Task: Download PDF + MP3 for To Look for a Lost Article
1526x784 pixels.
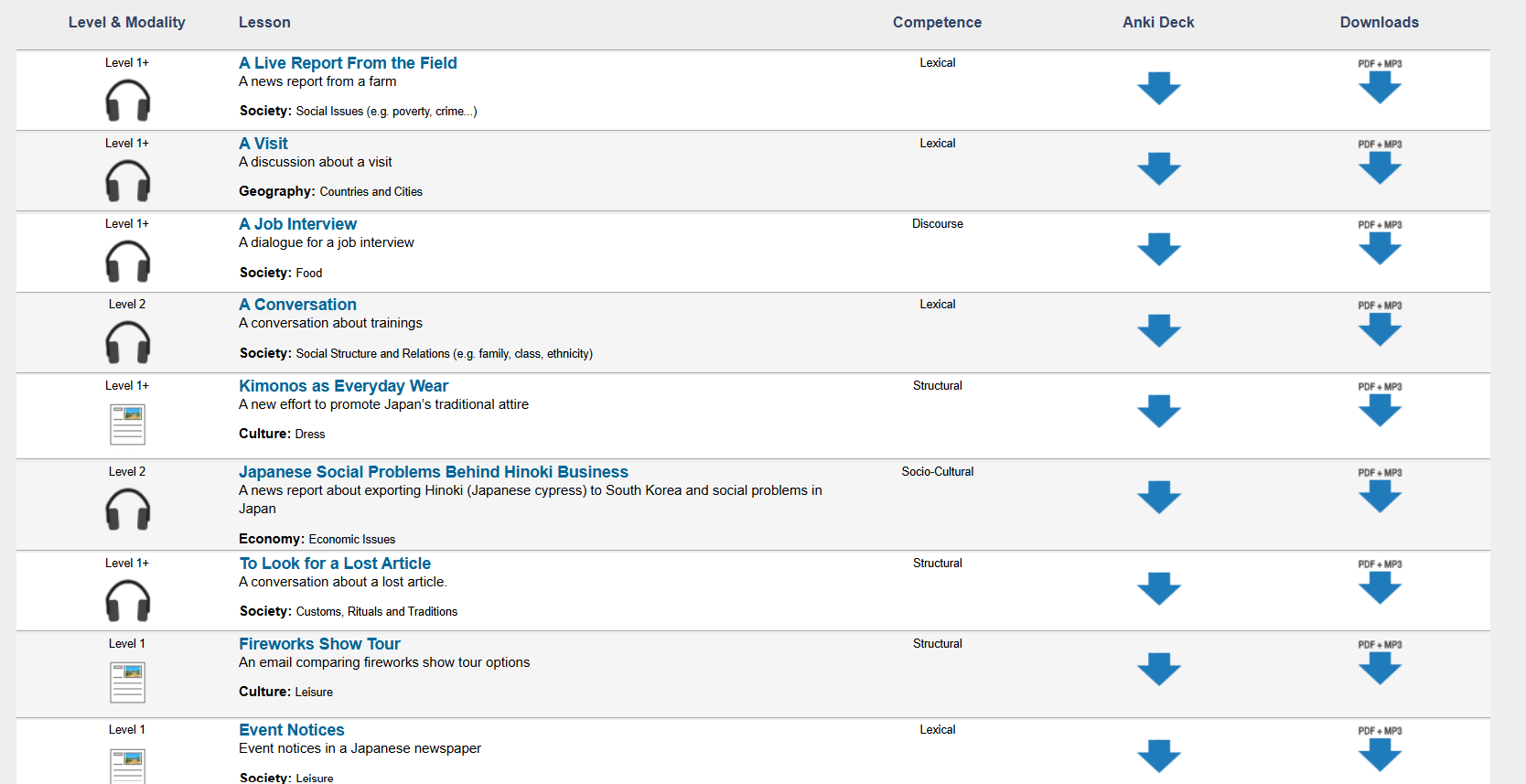Action: pyautogui.click(x=1380, y=583)
